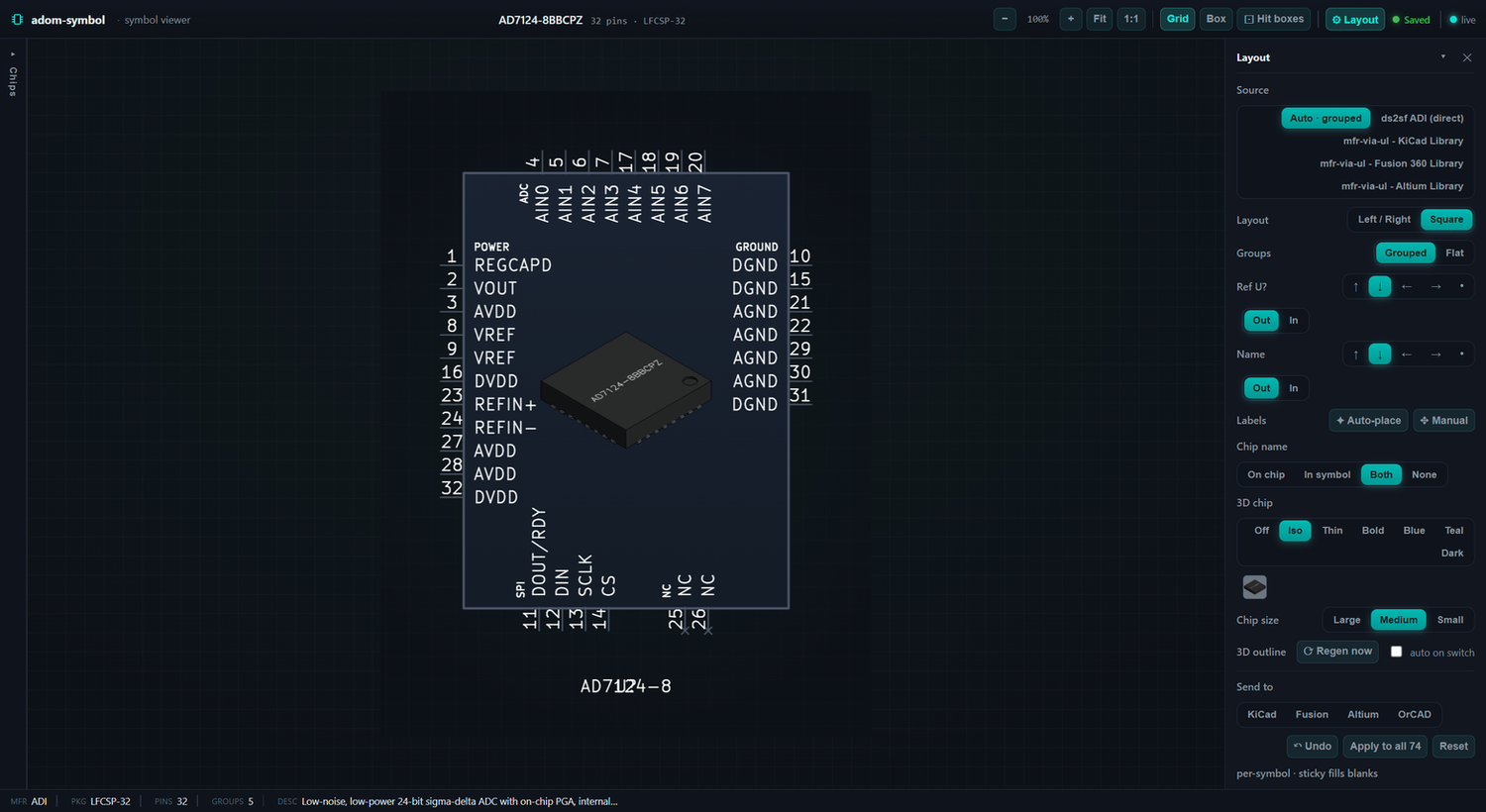The image size is (1486, 812).
Task: Switch layout to Left / Right
Action: point(1384,220)
